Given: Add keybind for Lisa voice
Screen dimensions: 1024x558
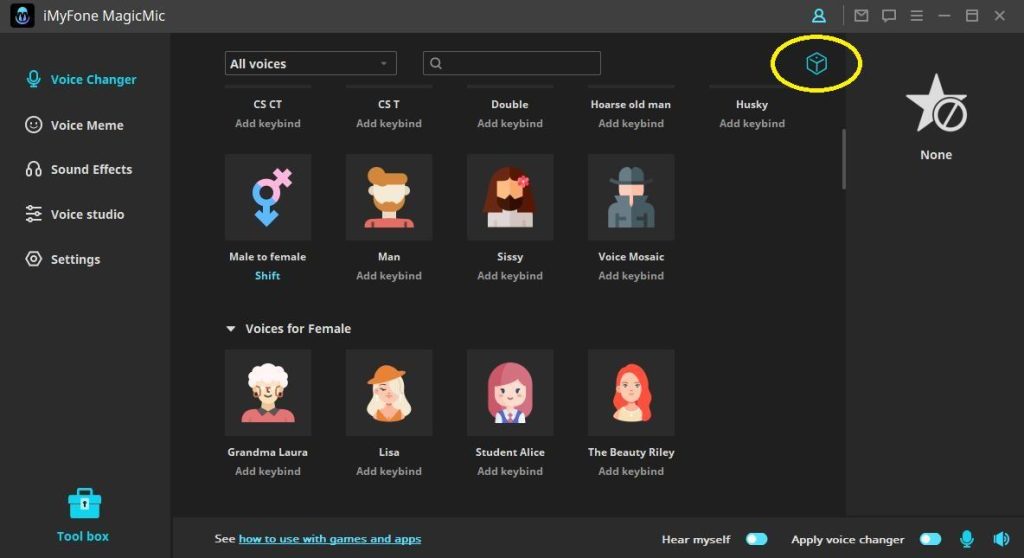Looking at the screenshot, I should [x=389, y=471].
